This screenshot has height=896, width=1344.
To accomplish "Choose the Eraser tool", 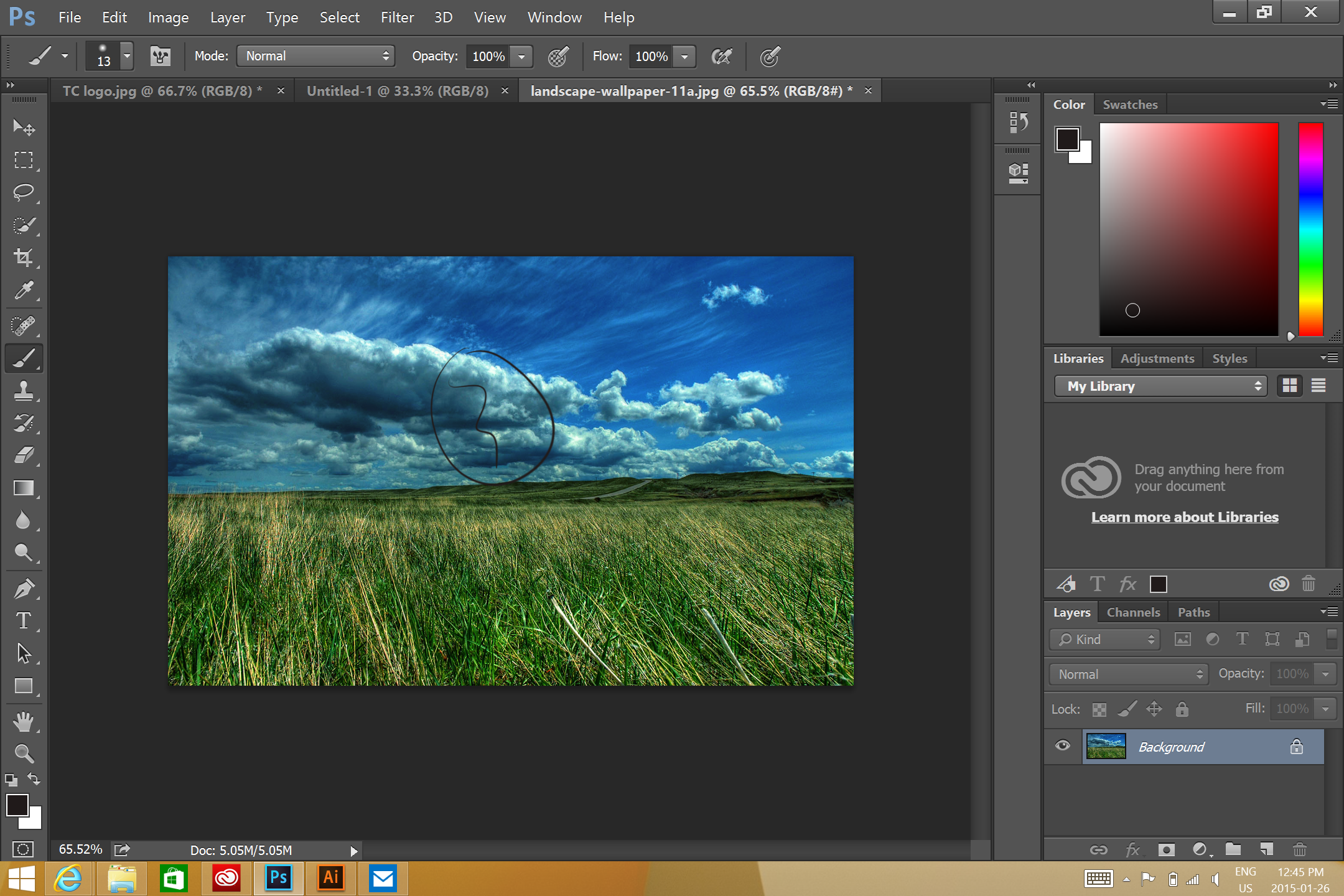I will coord(24,455).
